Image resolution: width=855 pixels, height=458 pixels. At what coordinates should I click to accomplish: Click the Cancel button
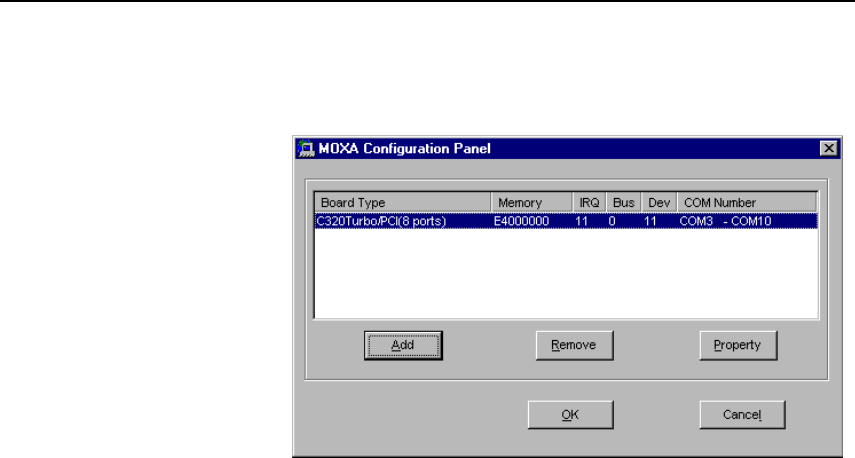point(742,414)
